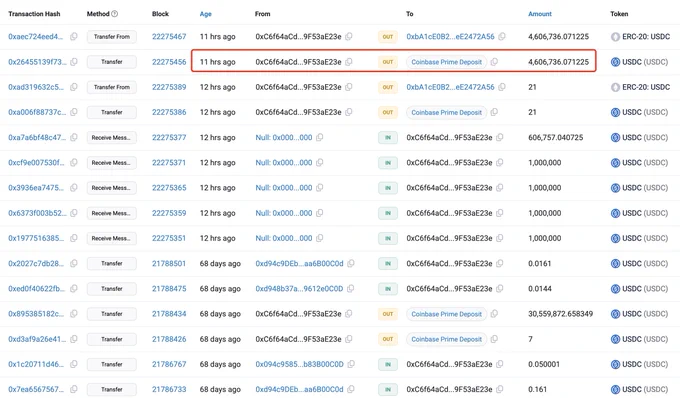
Task: Click IN badge in block 22275371 row
Action: (388, 163)
